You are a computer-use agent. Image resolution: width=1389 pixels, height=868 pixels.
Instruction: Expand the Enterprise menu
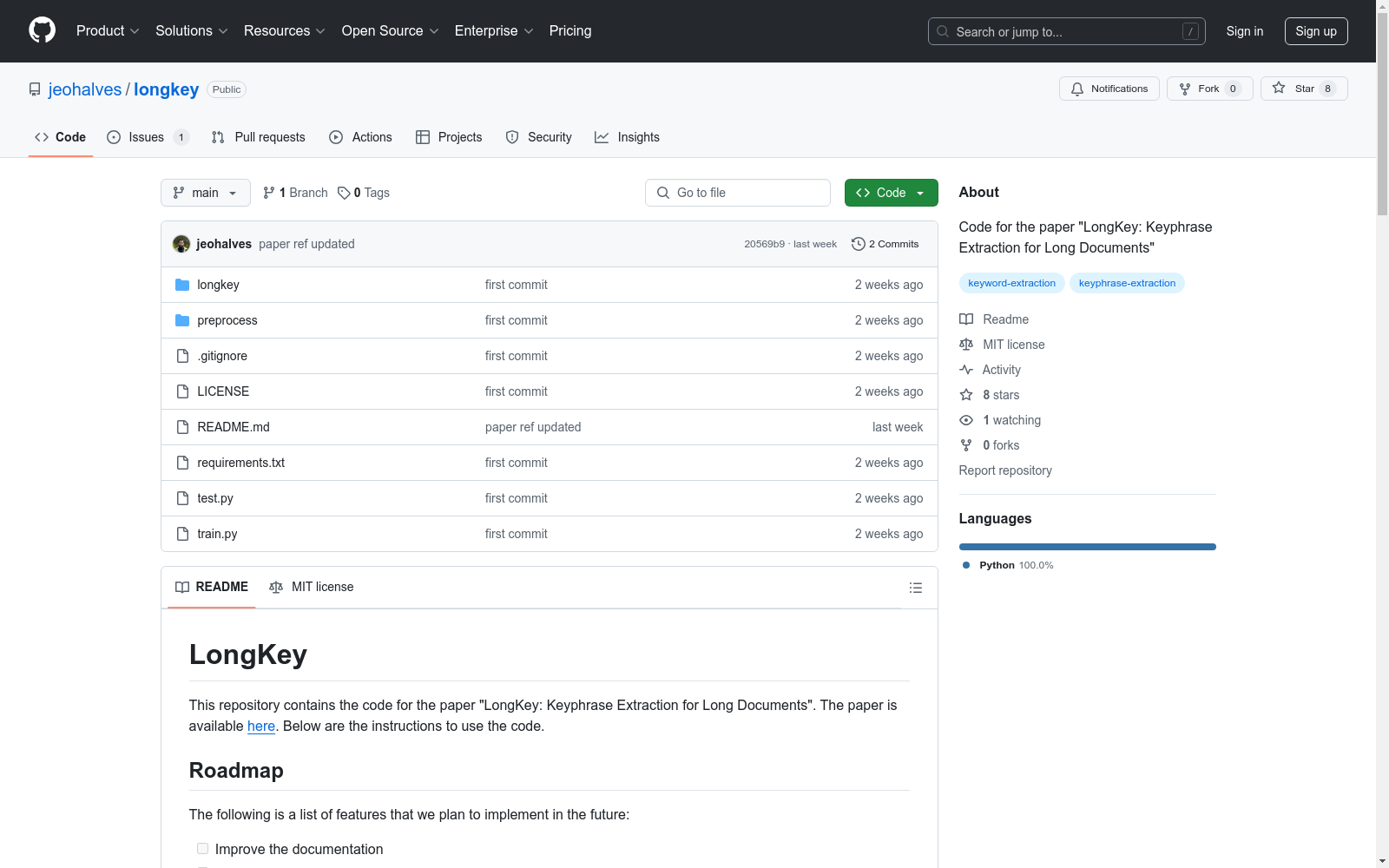[494, 30]
